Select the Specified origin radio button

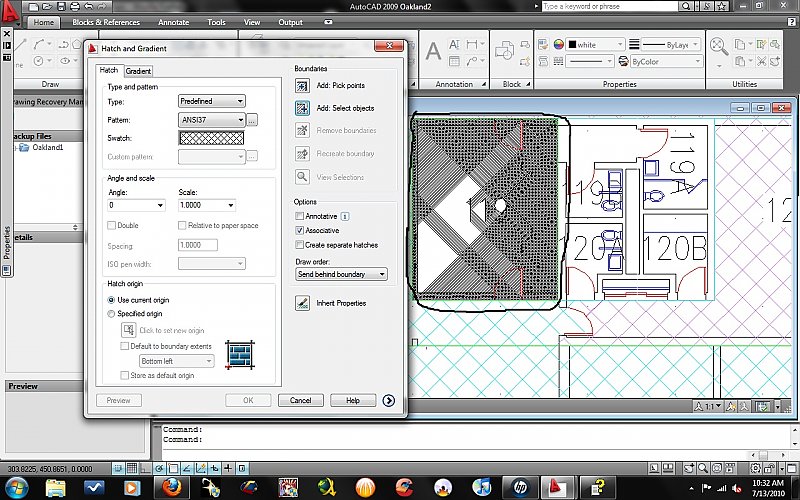tap(111, 314)
